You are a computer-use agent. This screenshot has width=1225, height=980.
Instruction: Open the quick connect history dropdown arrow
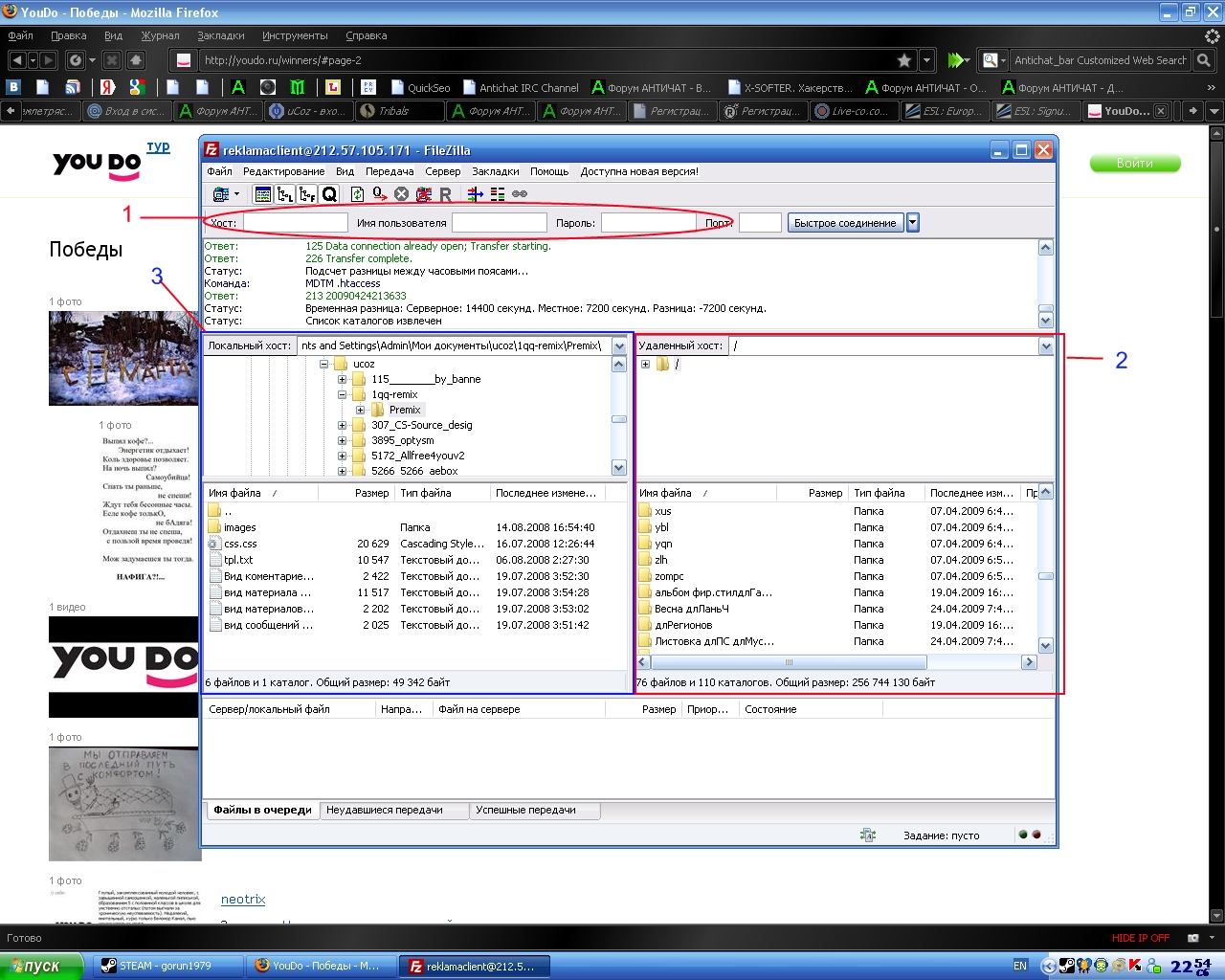tap(913, 223)
